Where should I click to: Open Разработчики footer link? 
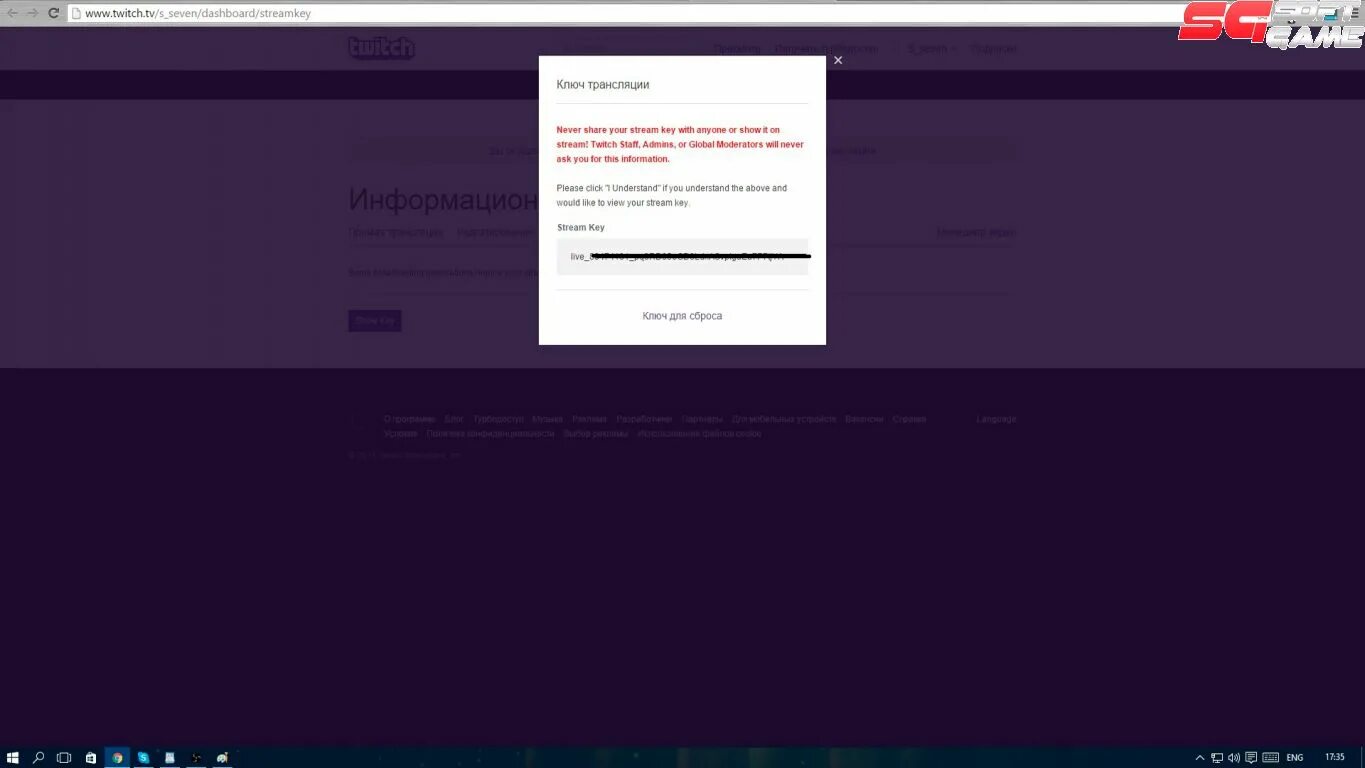(644, 419)
